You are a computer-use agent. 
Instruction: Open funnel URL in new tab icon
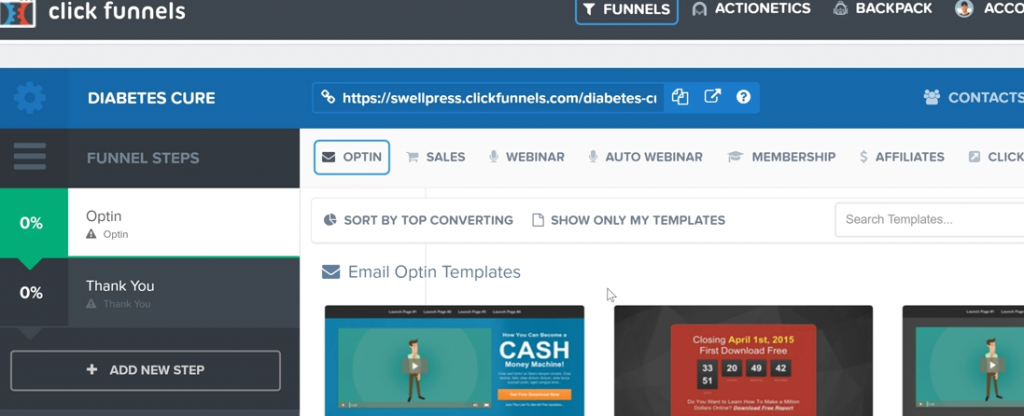[712, 97]
